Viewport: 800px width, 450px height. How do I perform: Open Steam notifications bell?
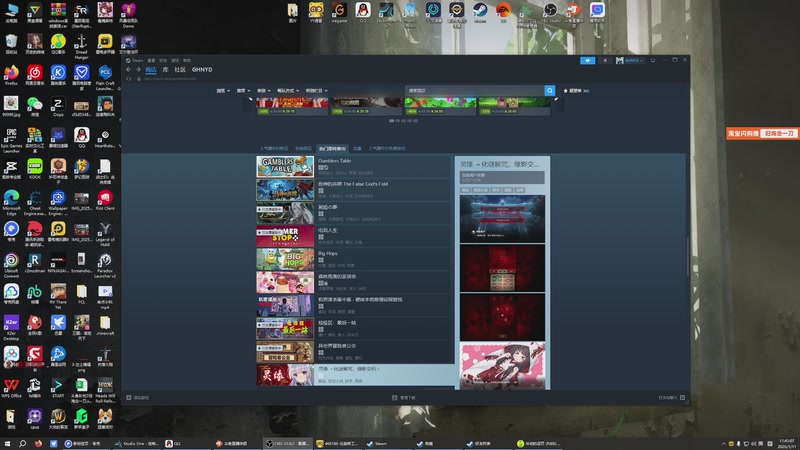point(605,60)
